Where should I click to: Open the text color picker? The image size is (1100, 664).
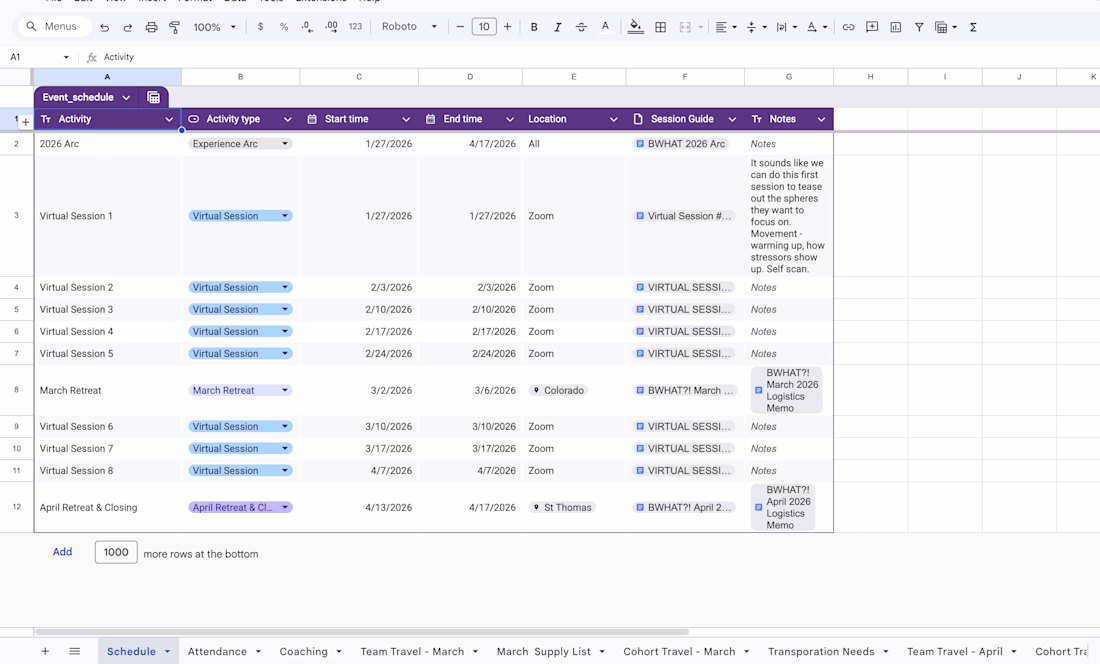point(605,27)
